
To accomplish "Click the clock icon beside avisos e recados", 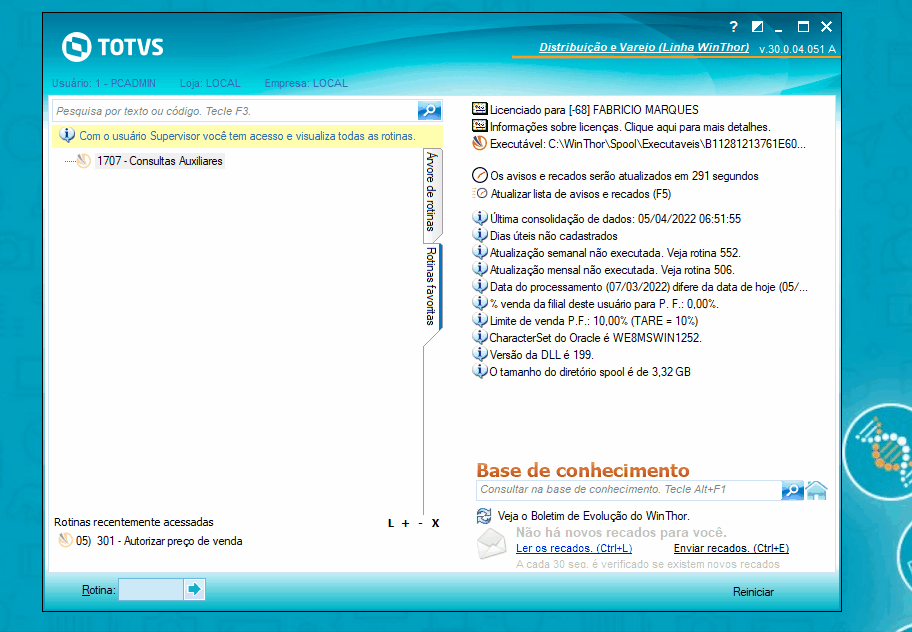I will (479, 175).
